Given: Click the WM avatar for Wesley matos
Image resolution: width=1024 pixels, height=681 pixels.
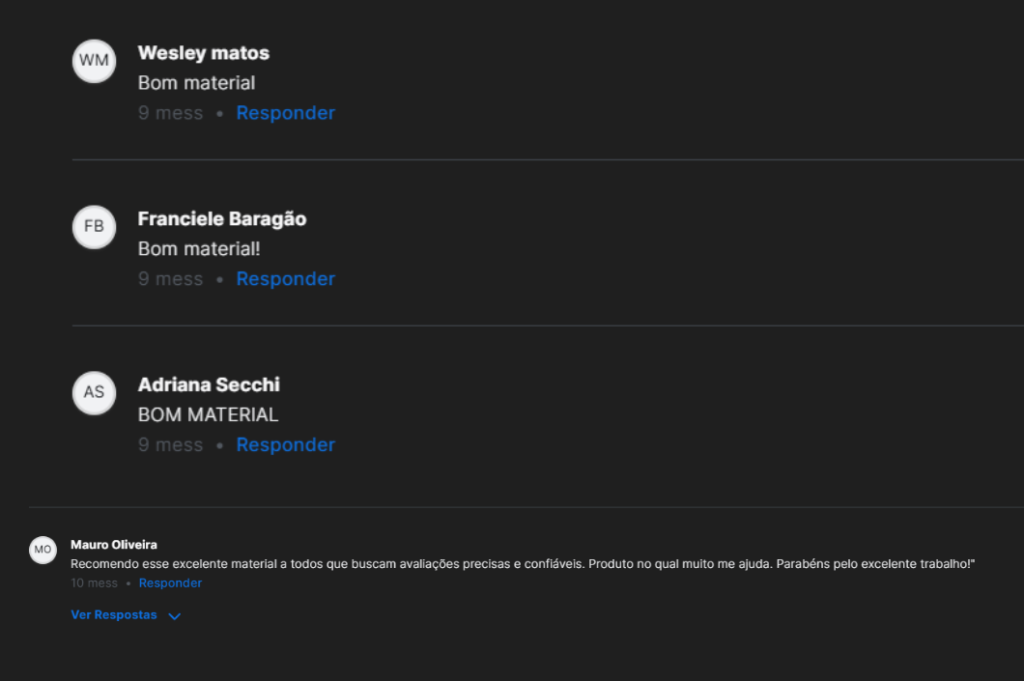Looking at the screenshot, I should point(94,61).
